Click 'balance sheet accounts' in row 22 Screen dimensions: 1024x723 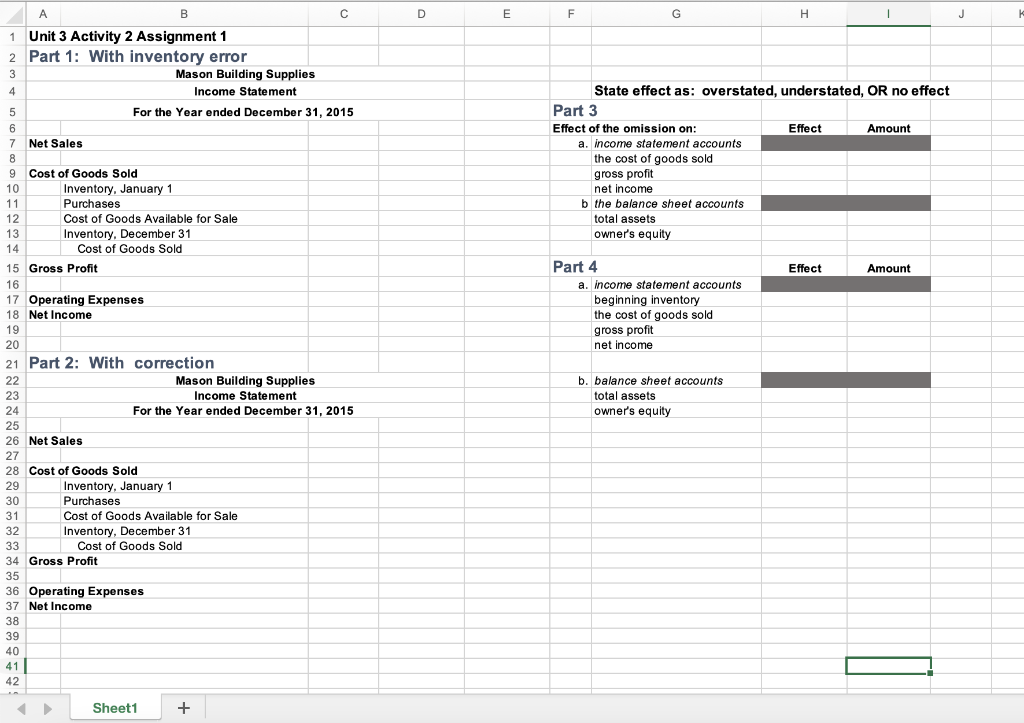point(658,381)
